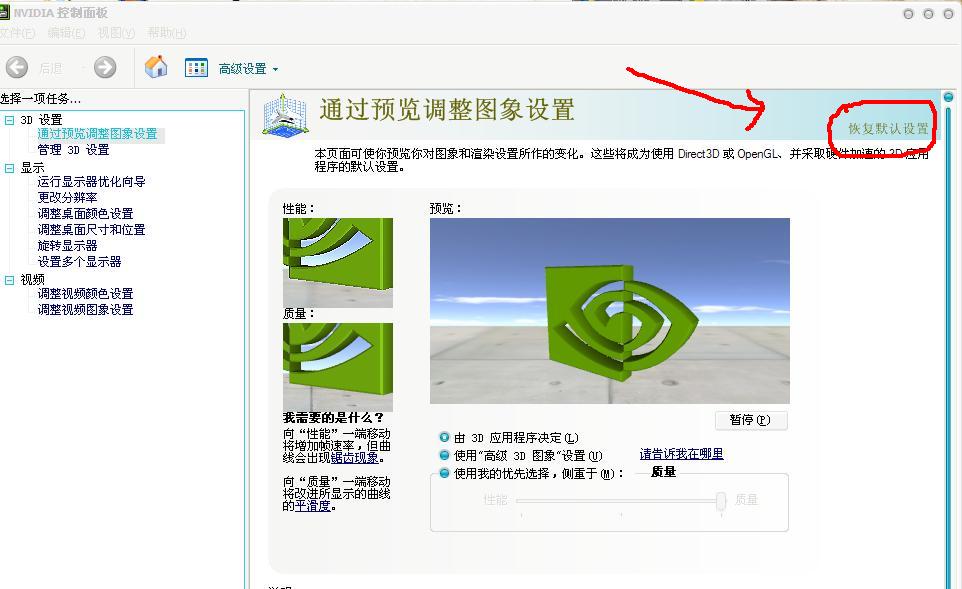962x589 pixels.
Task: Click the advanced settings grid view icon
Action: pyautogui.click(x=196, y=67)
